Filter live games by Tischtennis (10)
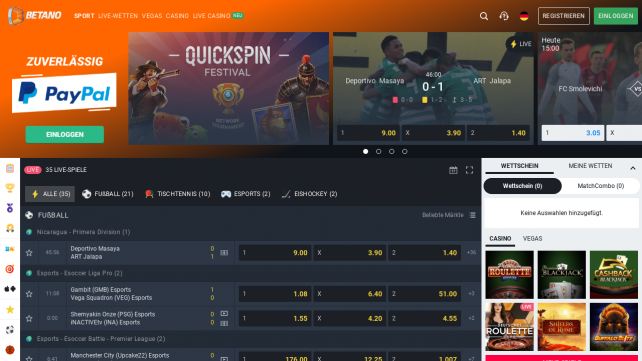Image resolution: width=642 pixels, height=361 pixels. coord(178,194)
